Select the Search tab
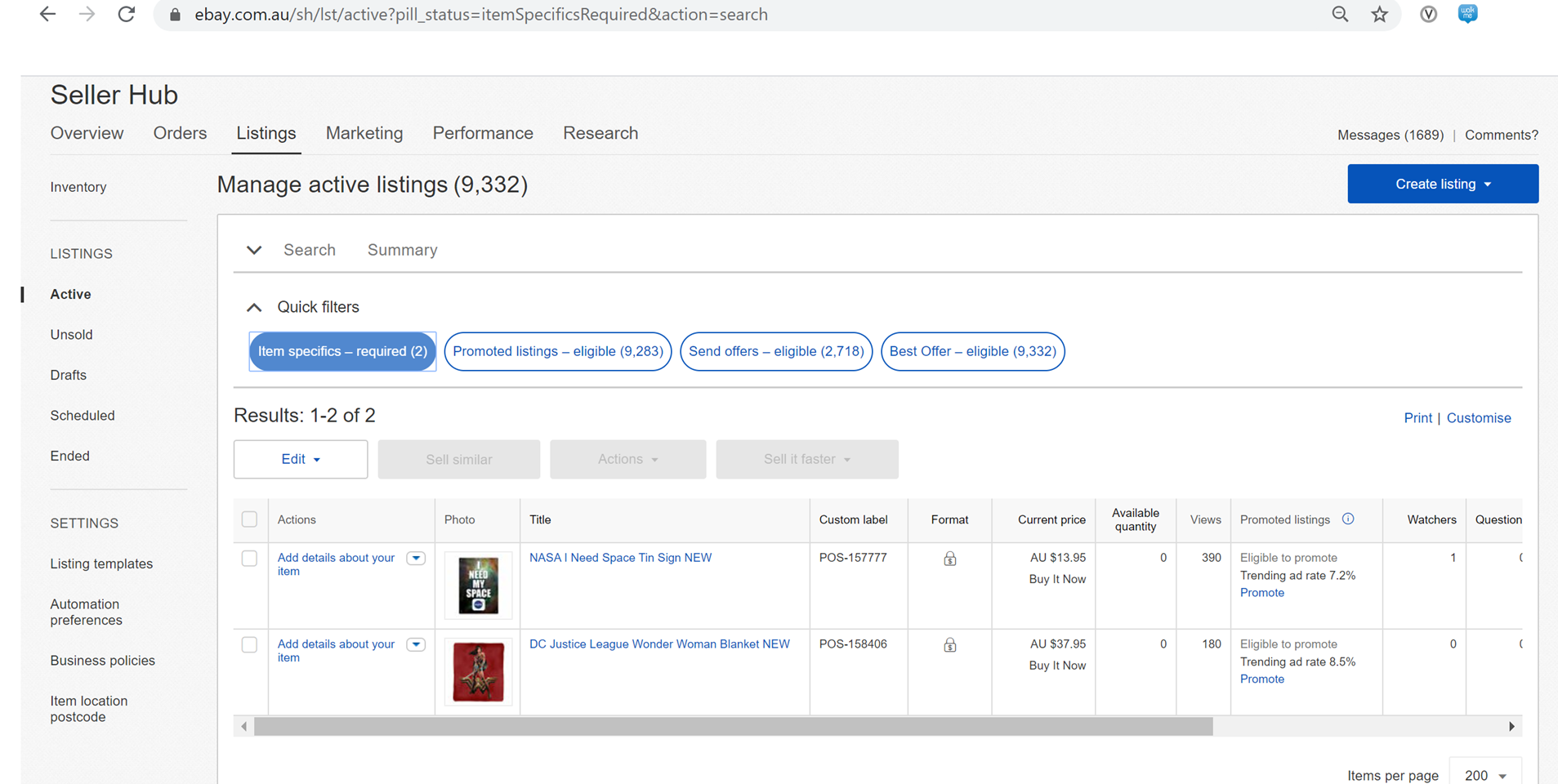 [310, 250]
